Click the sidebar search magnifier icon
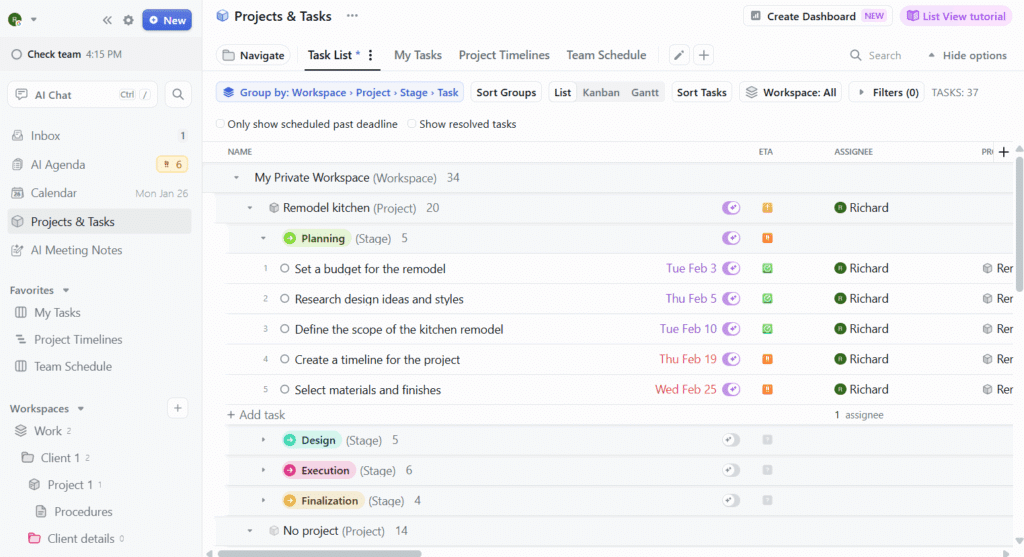The width and height of the screenshot is (1024, 557). click(178, 95)
